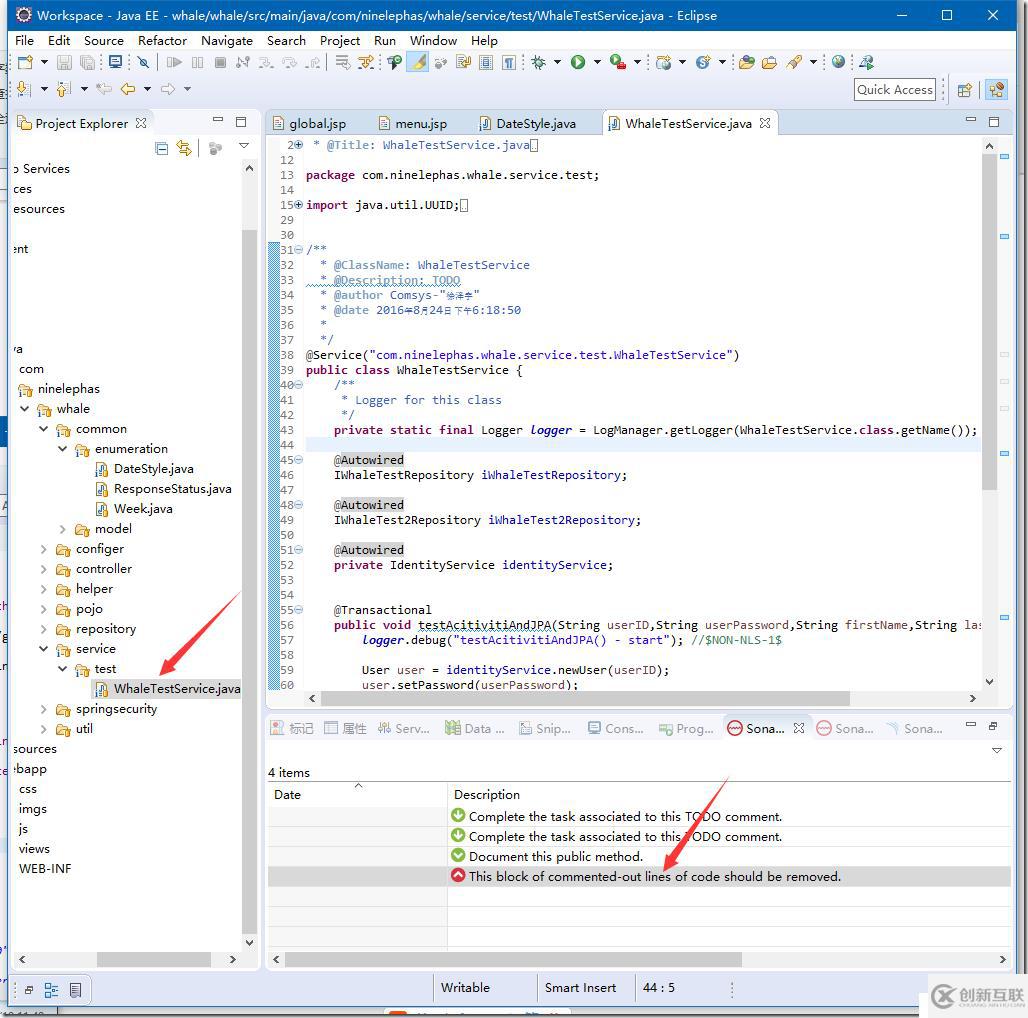1028x1018 pixels.
Task: Click the Next Annotation down-arrow icon
Action: 23,88
